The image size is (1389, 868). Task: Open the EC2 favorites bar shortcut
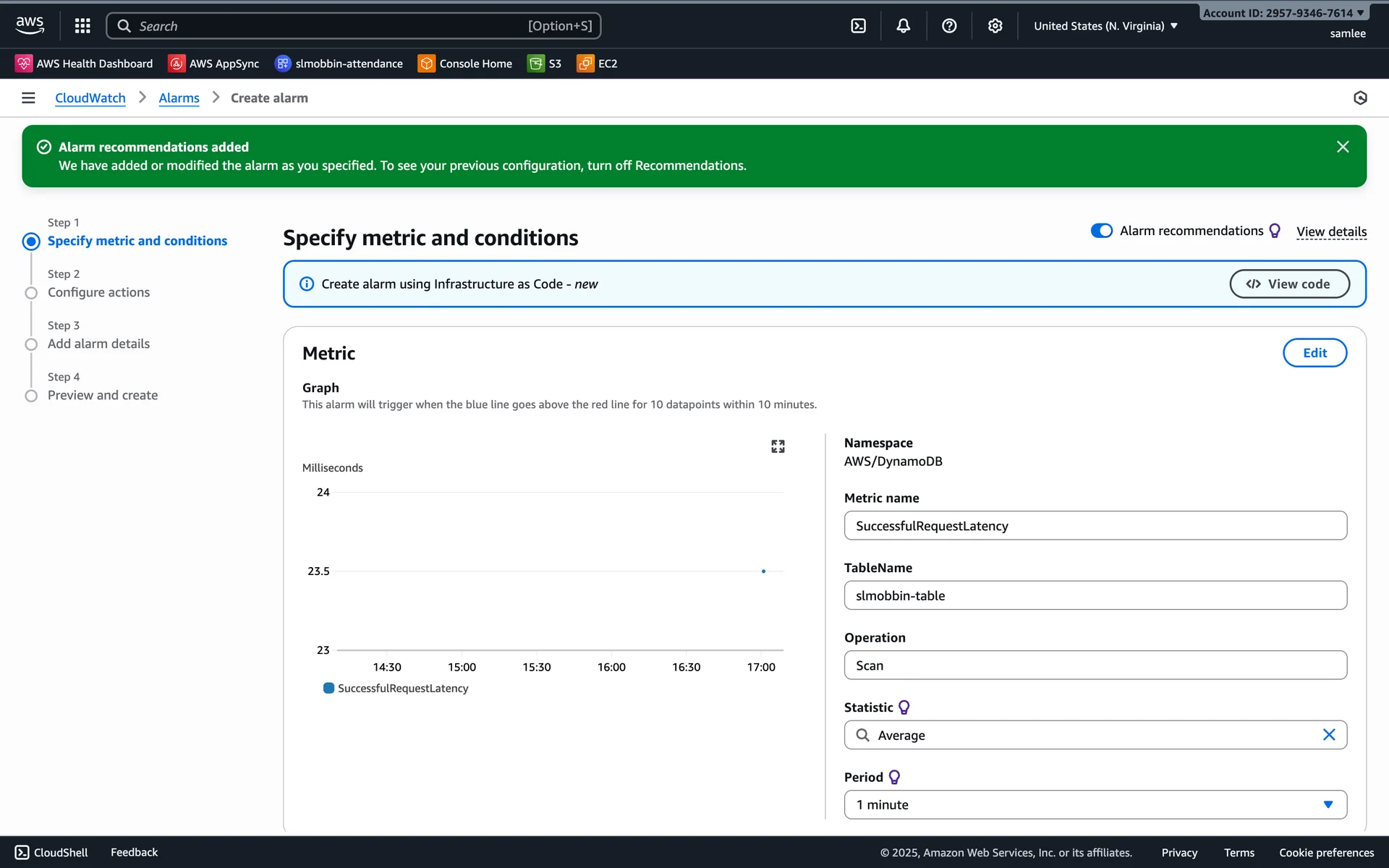[597, 64]
